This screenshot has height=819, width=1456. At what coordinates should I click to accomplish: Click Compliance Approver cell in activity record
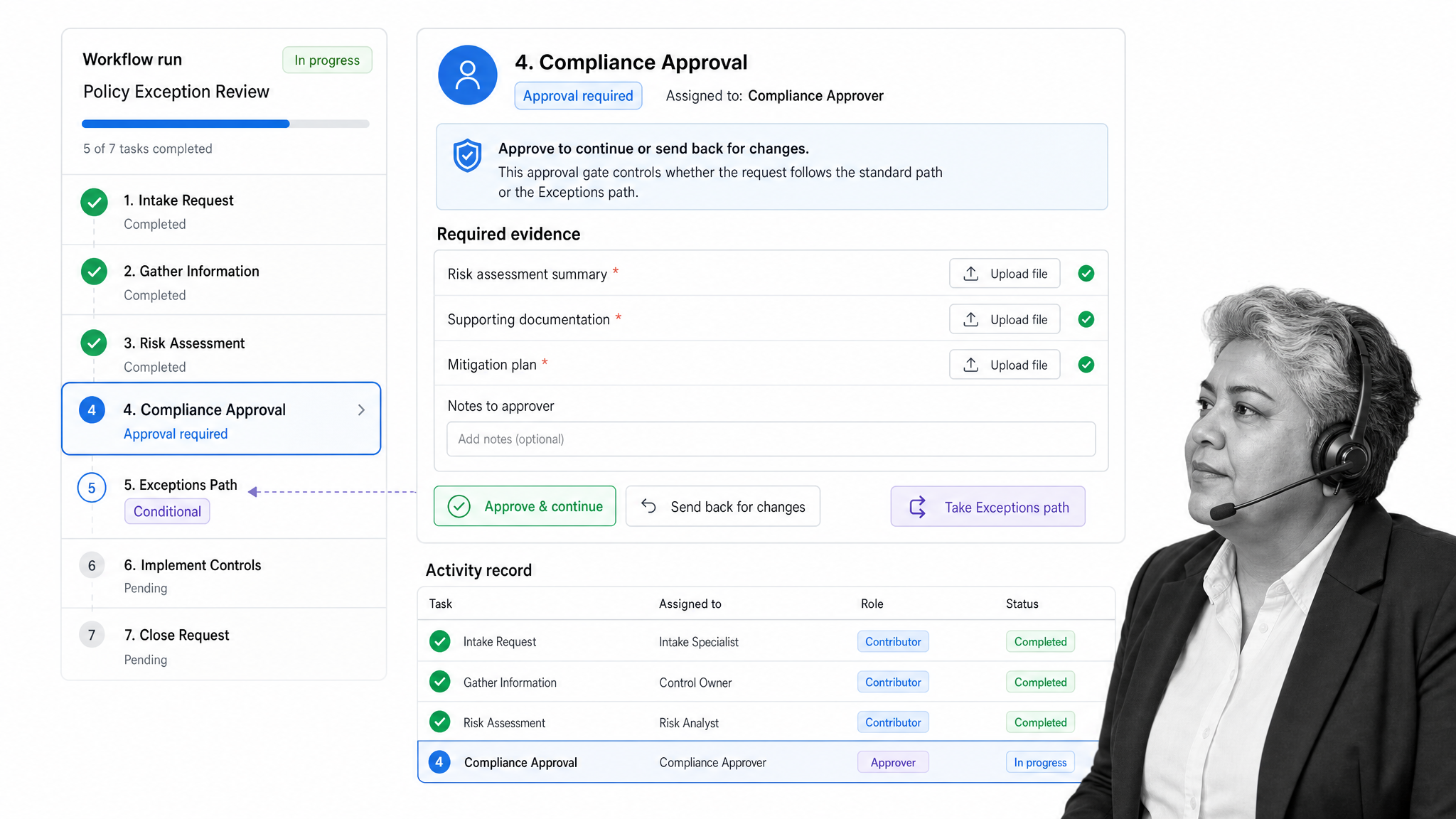[x=712, y=763]
